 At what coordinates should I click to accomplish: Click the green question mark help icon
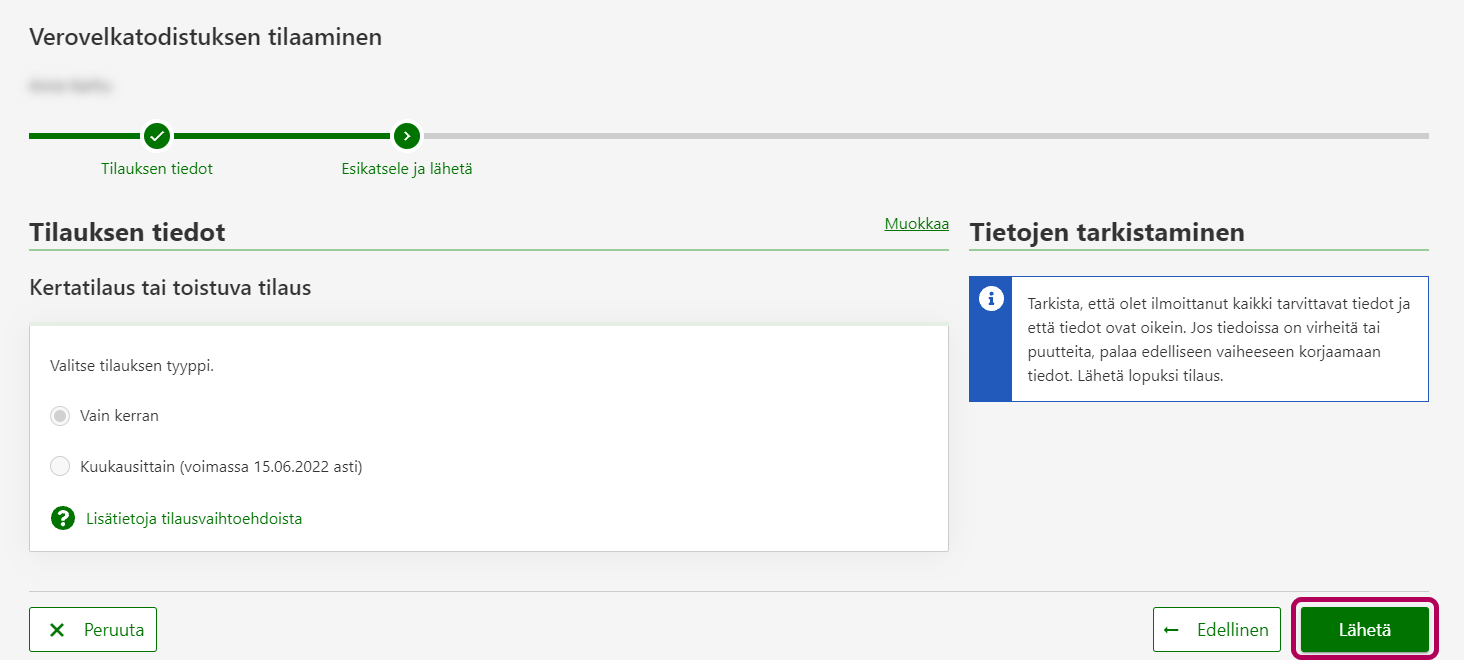click(x=63, y=518)
